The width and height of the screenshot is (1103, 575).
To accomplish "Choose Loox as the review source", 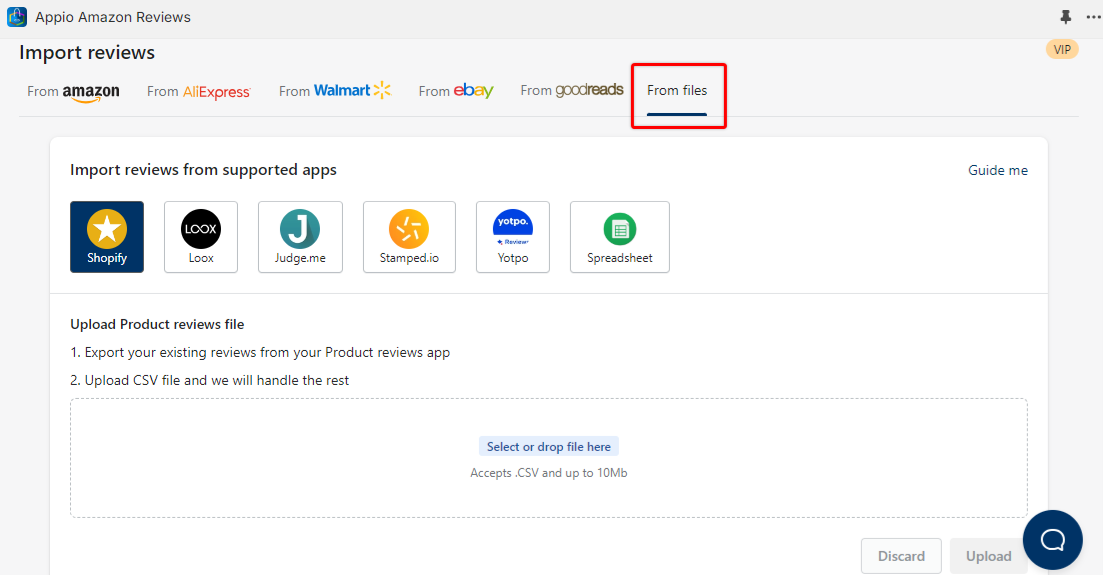I will click(x=201, y=237).
